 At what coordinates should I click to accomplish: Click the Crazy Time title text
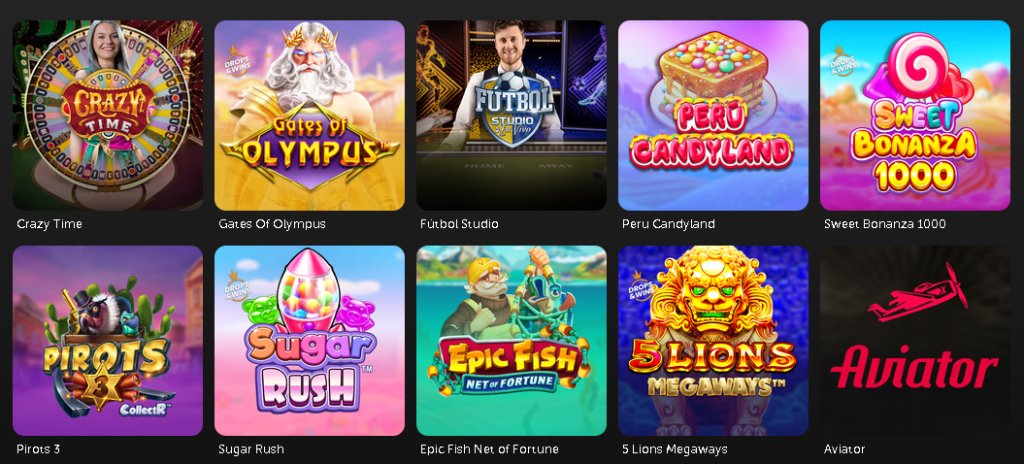coord(50,224)
